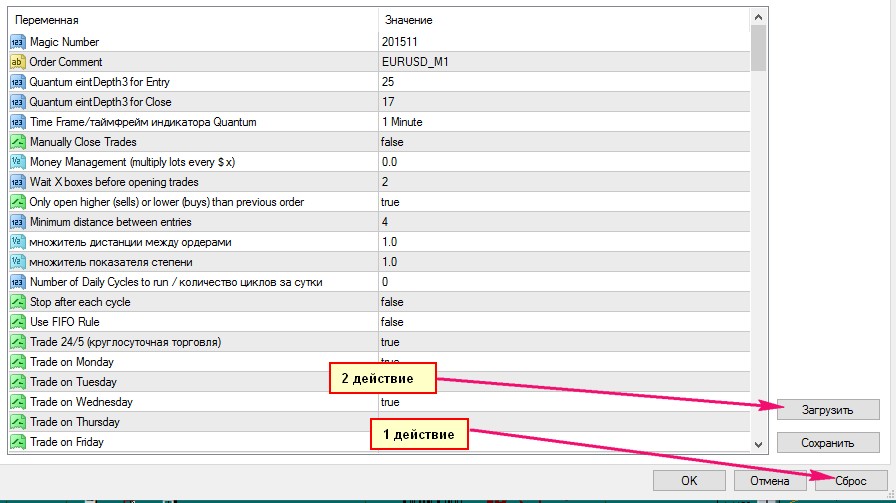Image resolution: width=896 pixels, height=503 pixels.
Task: Select the Wait X boxes value 2
Action: click(385, 182)
